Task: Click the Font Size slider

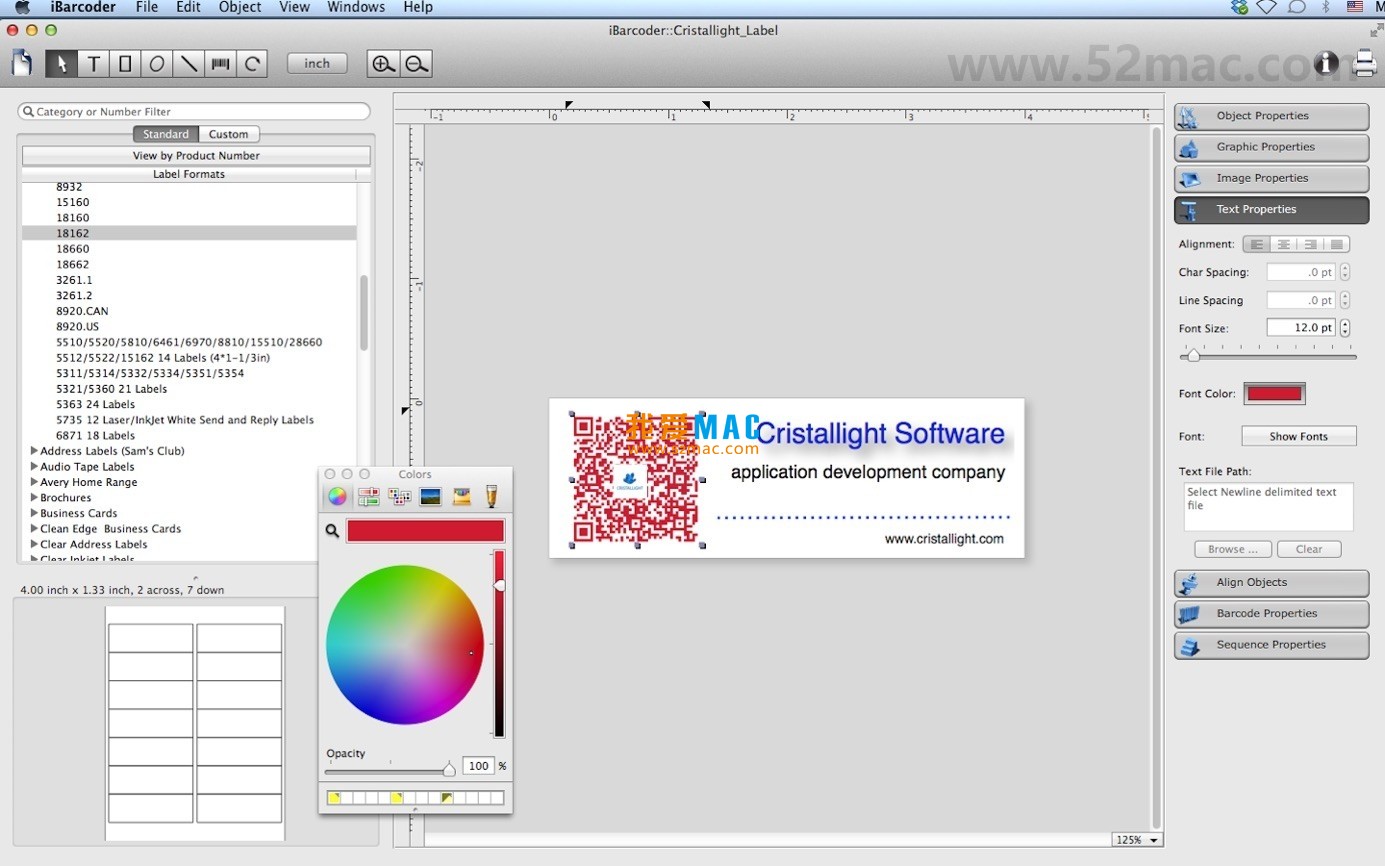Action: pyautogui.click(x=1268, y=356)
